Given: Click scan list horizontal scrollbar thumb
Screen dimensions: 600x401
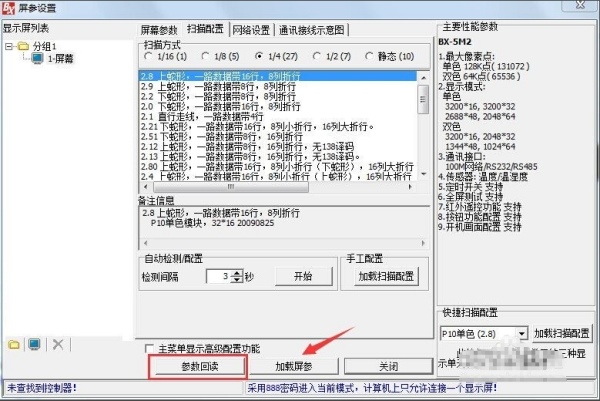Looking at the screenshot, I should [x=231, y=187].
